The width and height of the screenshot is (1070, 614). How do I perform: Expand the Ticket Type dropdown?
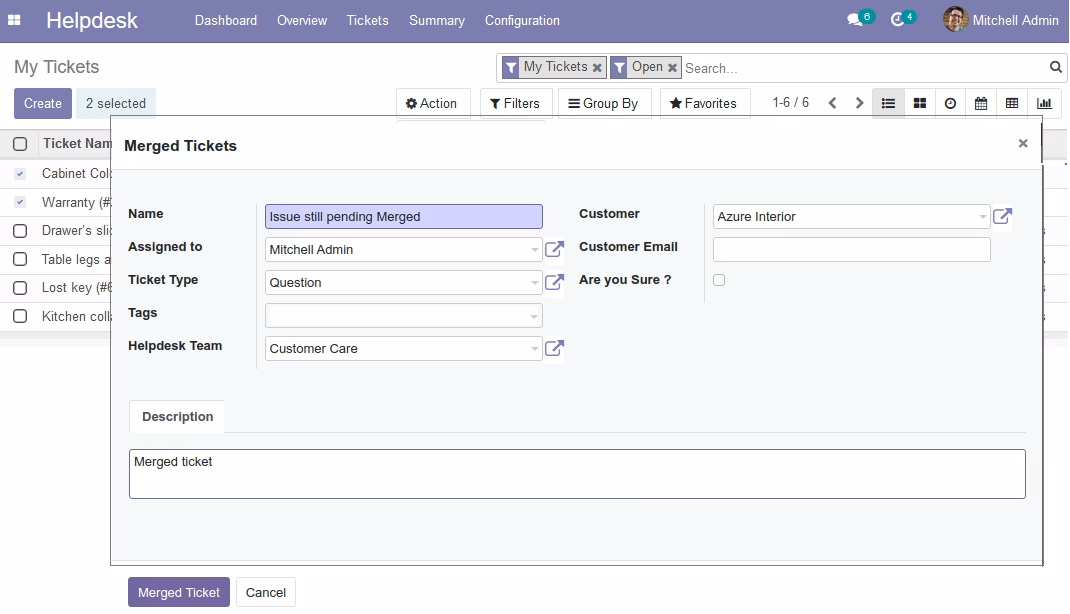tap(534, 282)
